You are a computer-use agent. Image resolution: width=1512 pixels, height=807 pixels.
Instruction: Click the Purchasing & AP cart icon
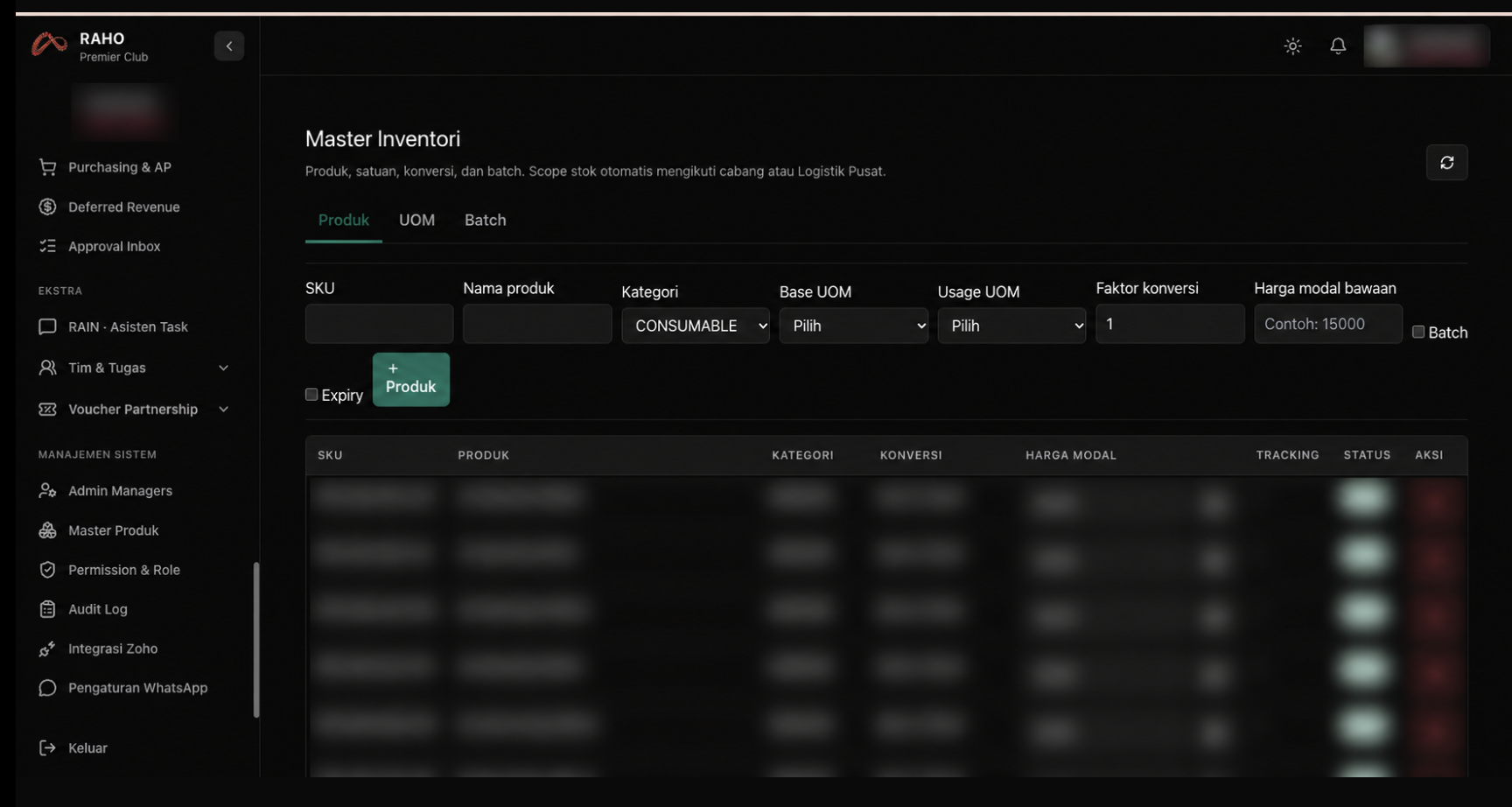click(x=48, y=167)
